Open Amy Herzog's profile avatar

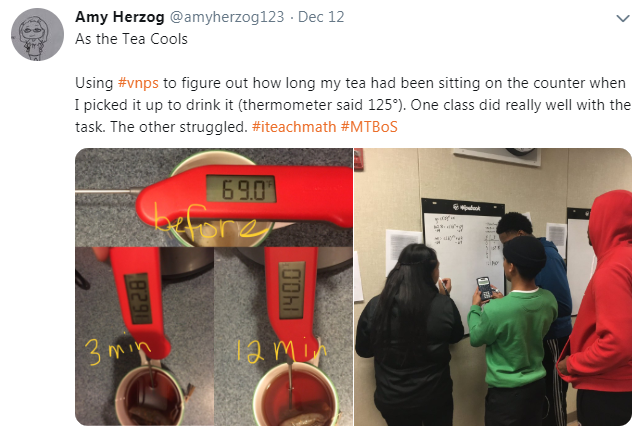pyautogui.click(x=37, y=35)
